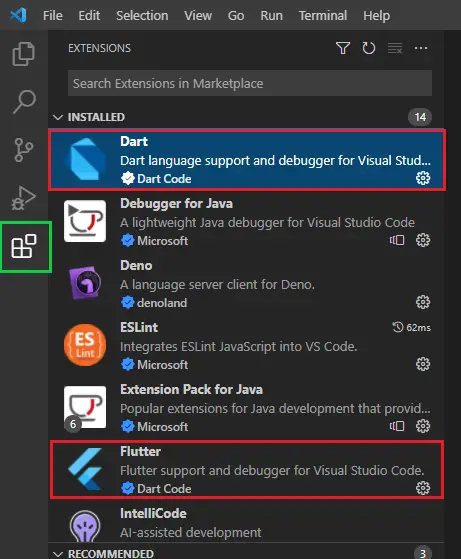This screenshot has width=461, height=559.
Task: Open the Run and Debug view
Action: click(x=24, y=198)
